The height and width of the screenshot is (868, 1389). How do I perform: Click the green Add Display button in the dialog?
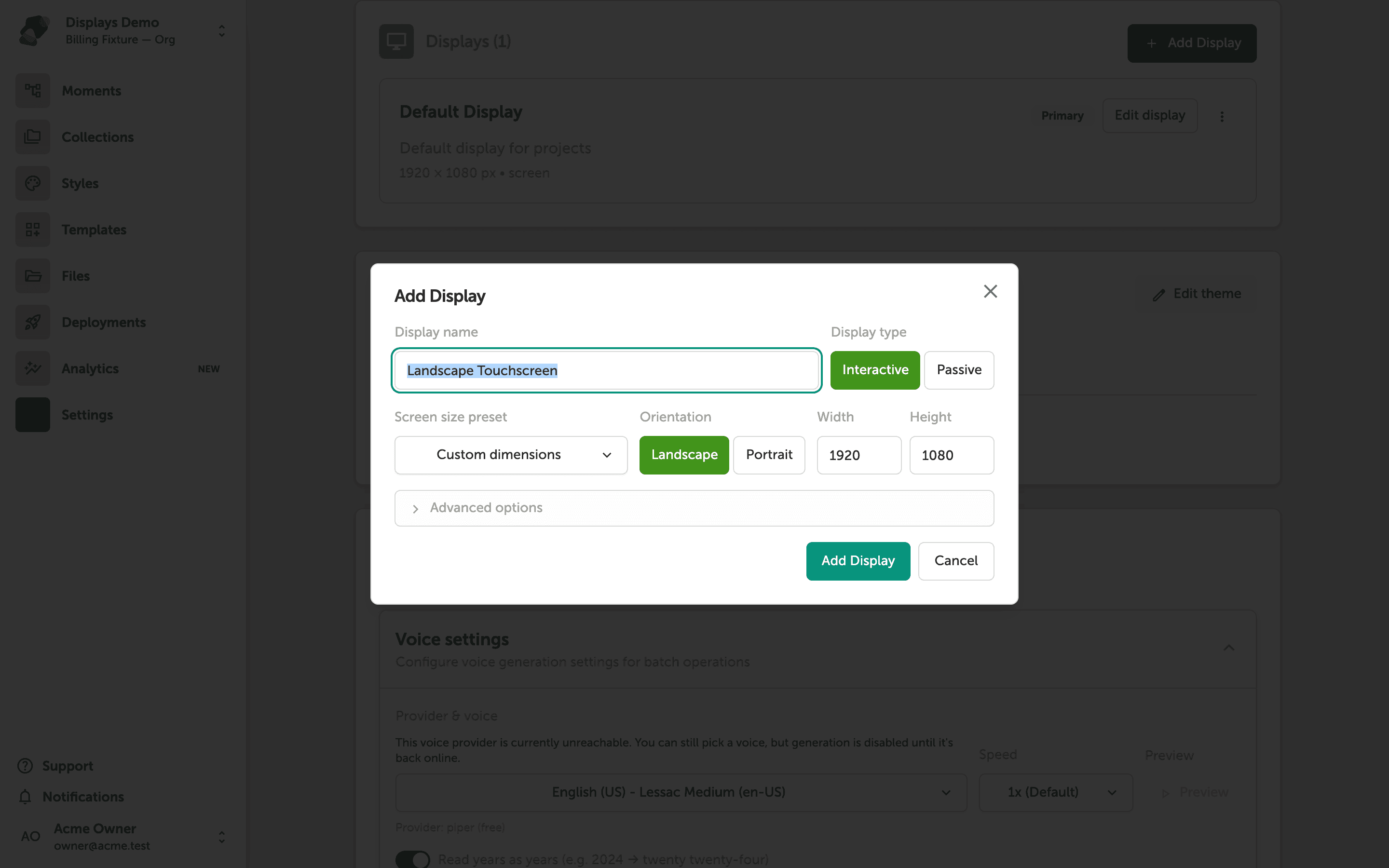click(858, 561)
